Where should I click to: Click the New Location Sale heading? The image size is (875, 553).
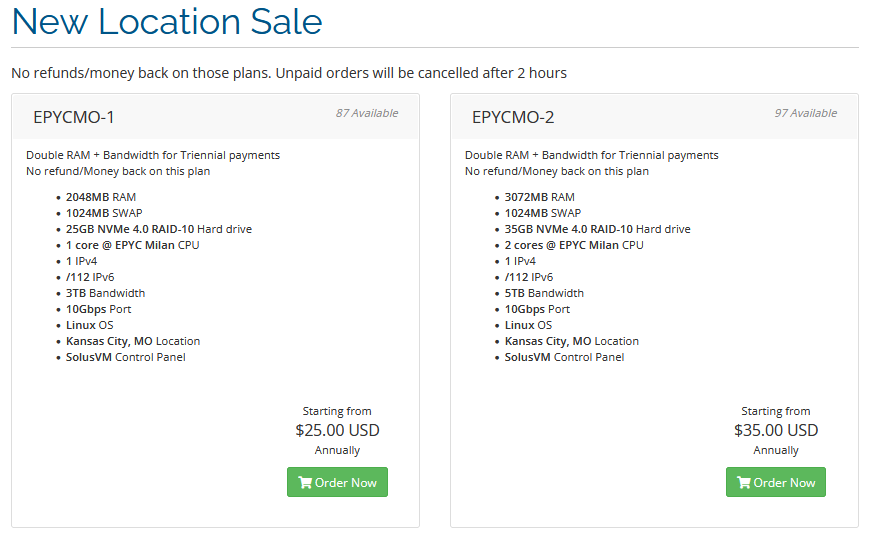point(167,21)
